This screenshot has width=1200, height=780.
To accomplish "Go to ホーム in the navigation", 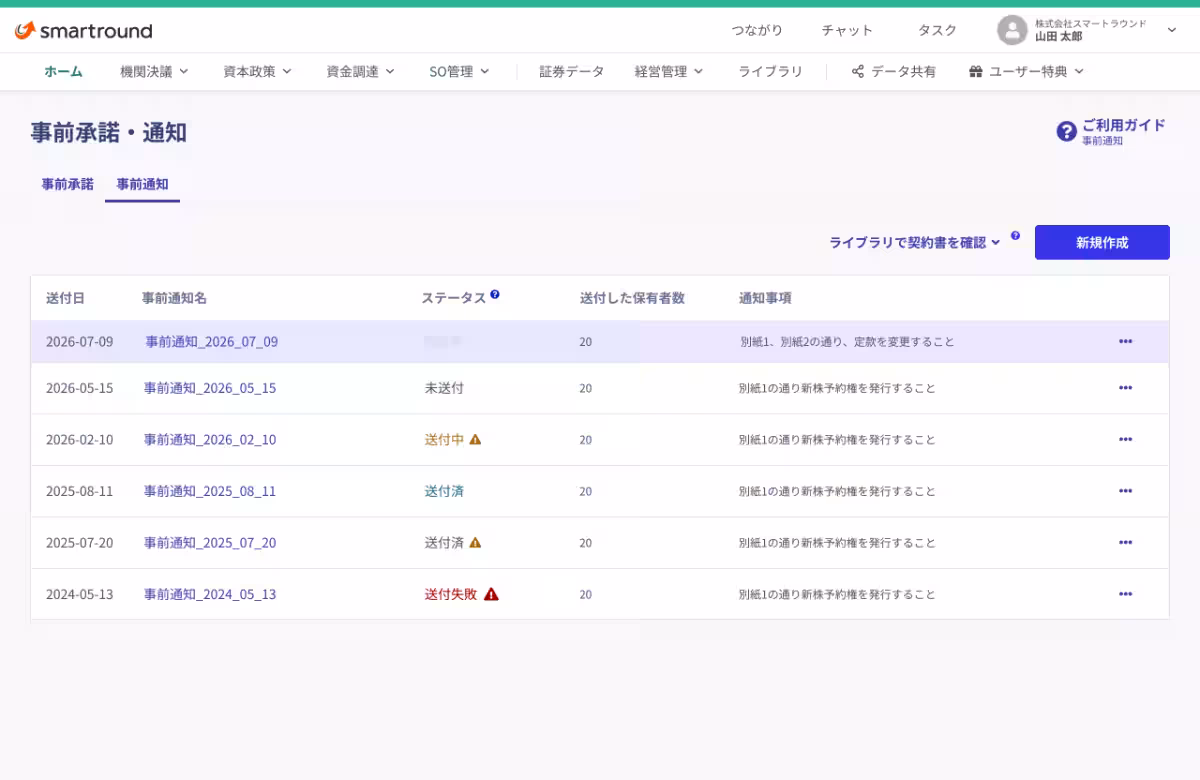I will pyautogui.click(x=63, y=72).
